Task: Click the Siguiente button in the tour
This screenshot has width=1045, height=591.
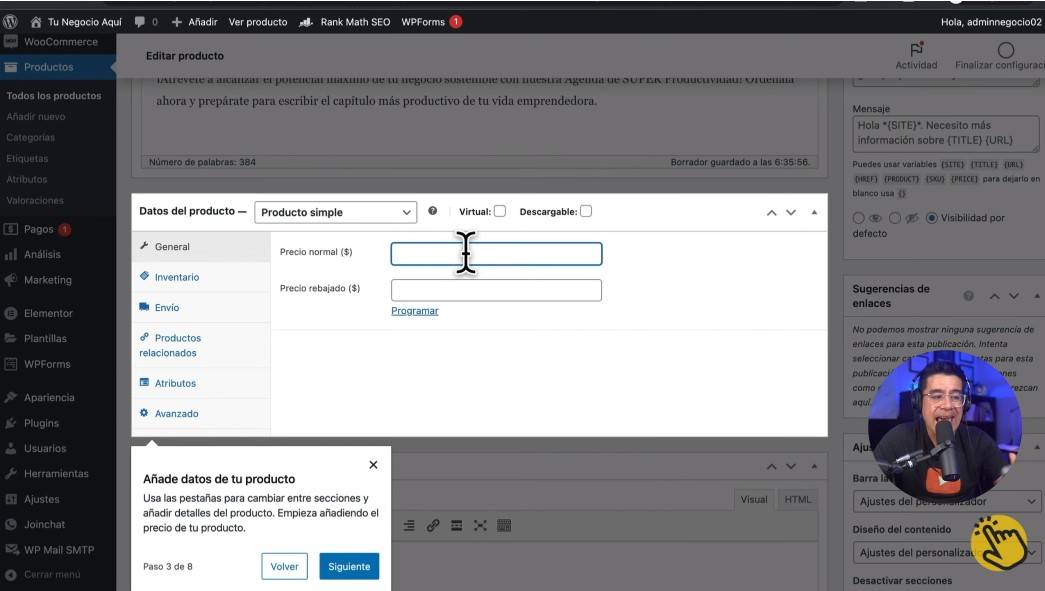Action: click(x=349, y=566)
